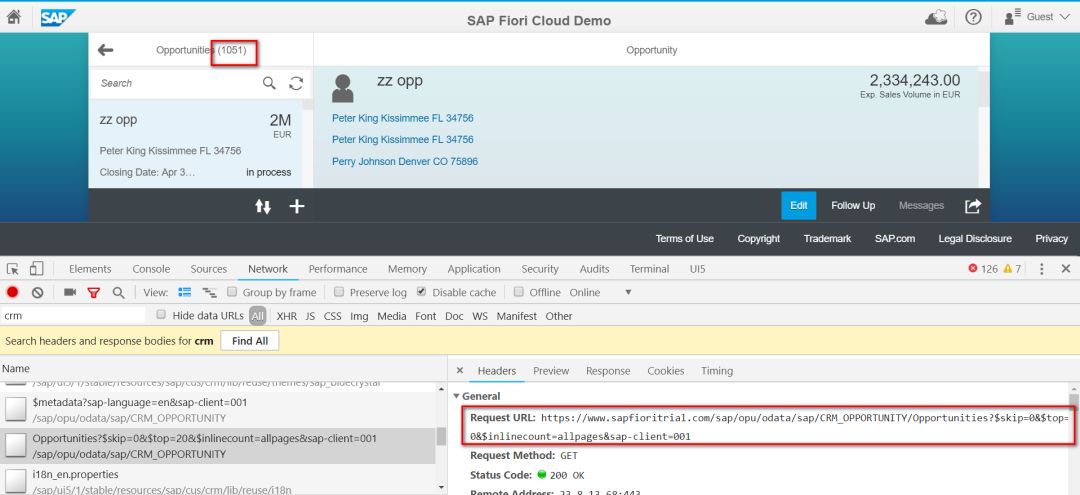
Task: Select the zz opp list item
Action: (196, 144)
